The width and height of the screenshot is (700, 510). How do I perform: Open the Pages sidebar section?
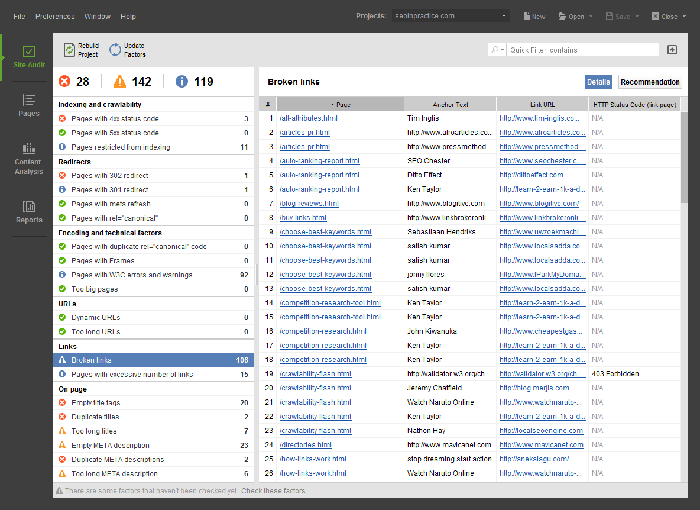point(29,104)
